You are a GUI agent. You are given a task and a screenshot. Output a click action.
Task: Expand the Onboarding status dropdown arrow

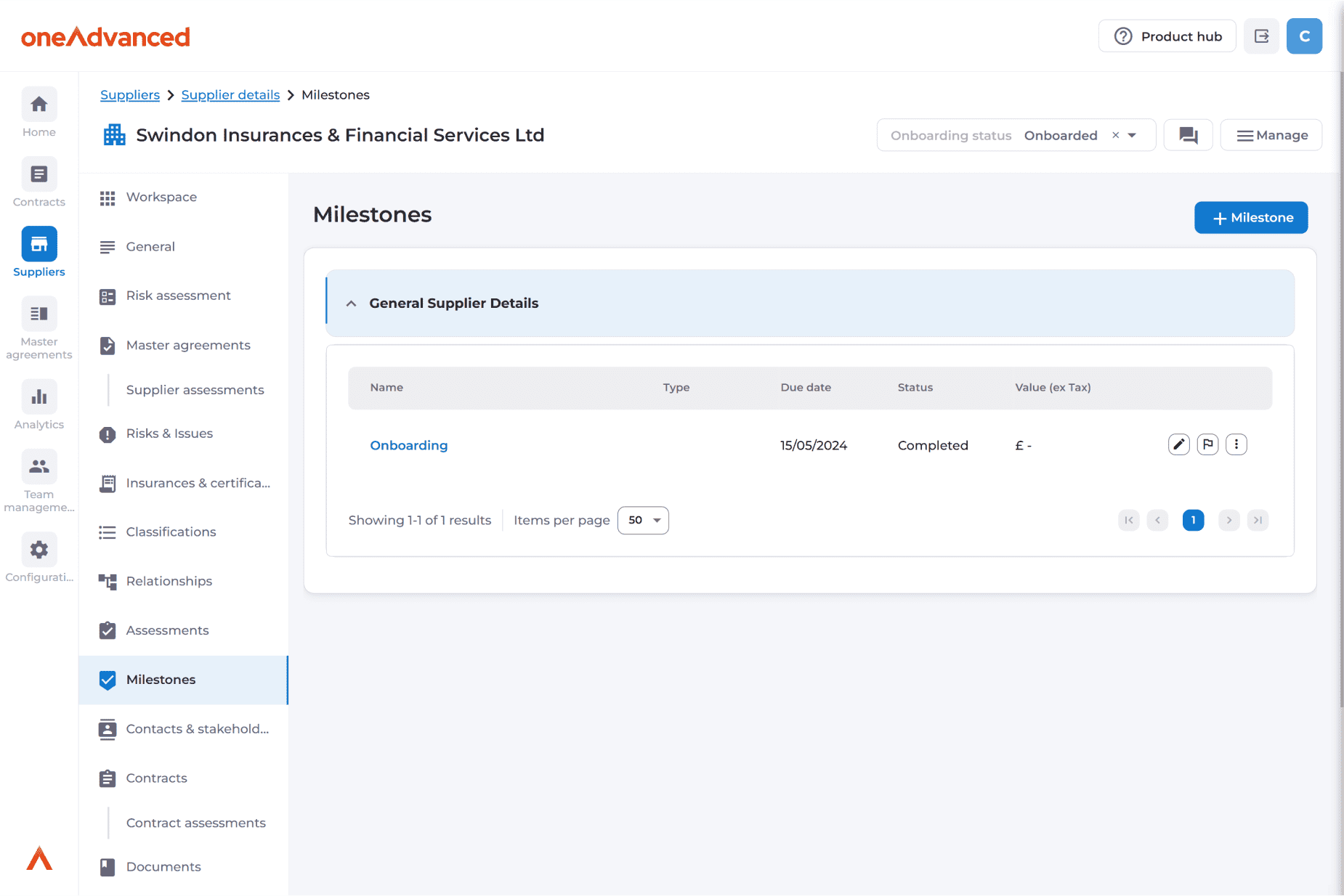[1132, 136]
